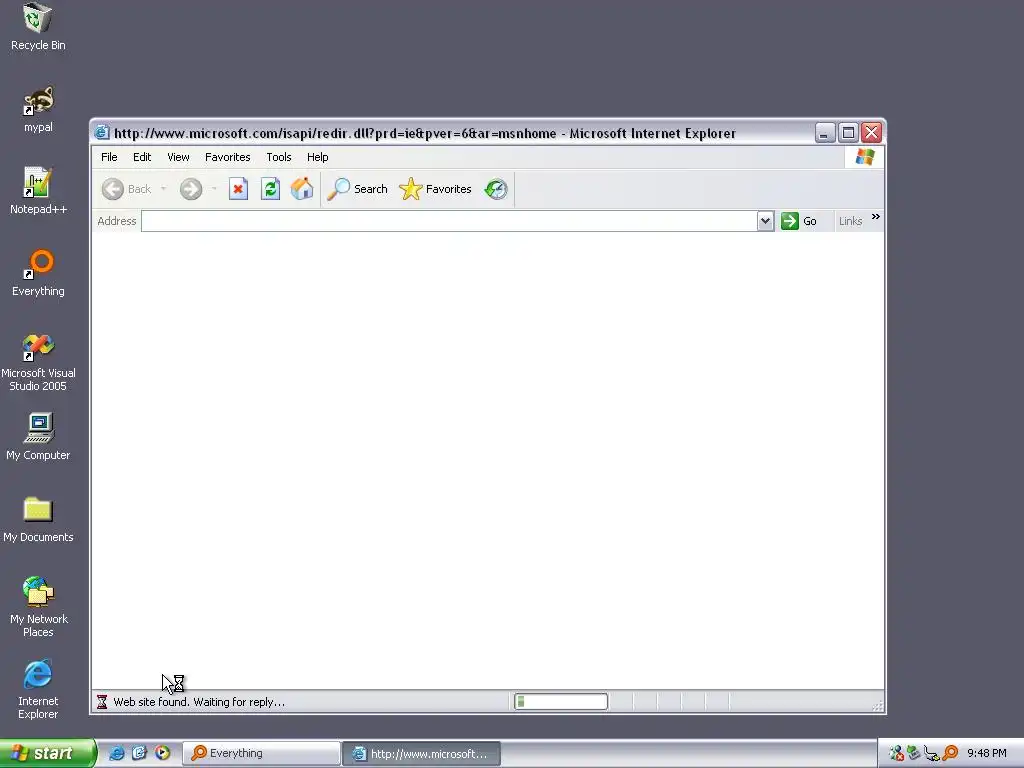This screenshot has width=1024, height=768.
Task: Launch Windows Media Player from Quick Launch
Action: click(x=163, y=753)
